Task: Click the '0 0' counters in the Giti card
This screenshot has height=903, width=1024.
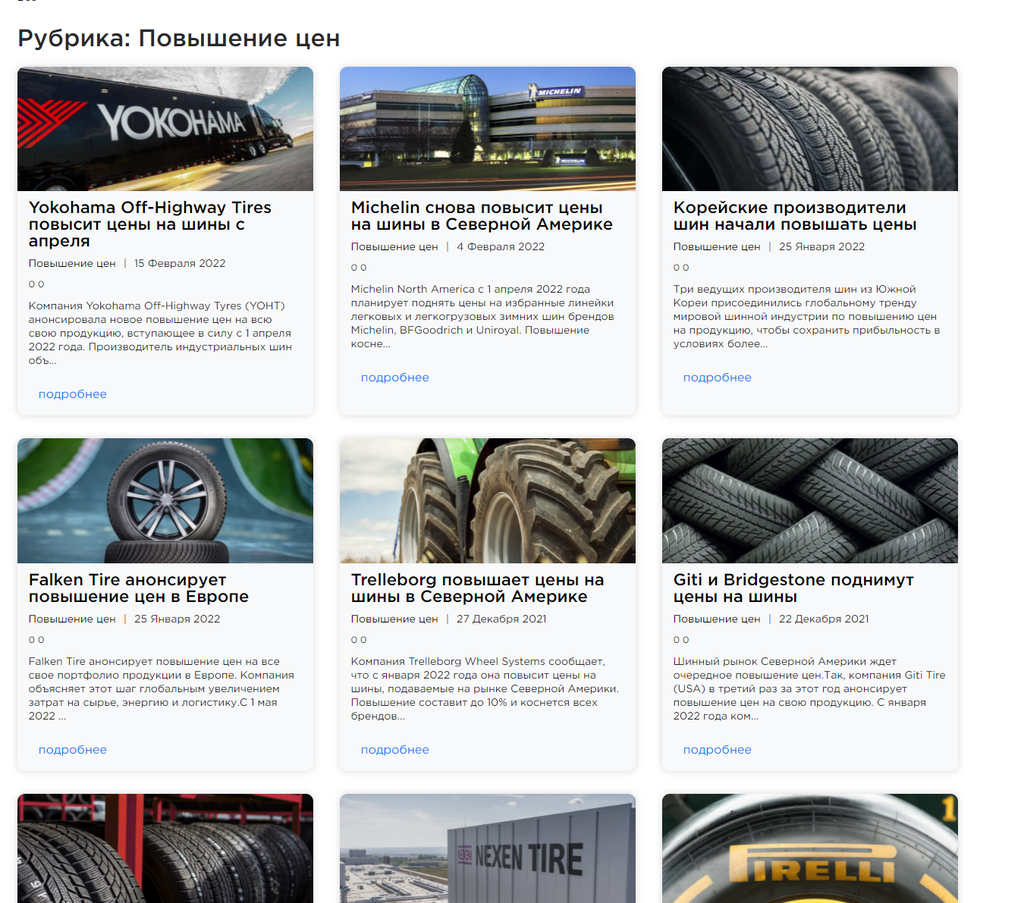Action: pyautogui.click(x=681, y=640)
